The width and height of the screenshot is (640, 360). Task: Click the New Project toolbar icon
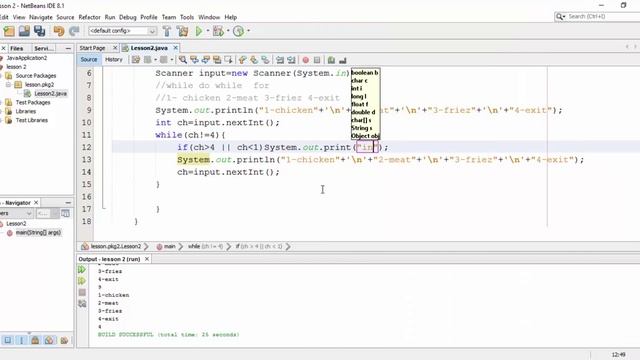pyautogui.click(x=9, y=31)
